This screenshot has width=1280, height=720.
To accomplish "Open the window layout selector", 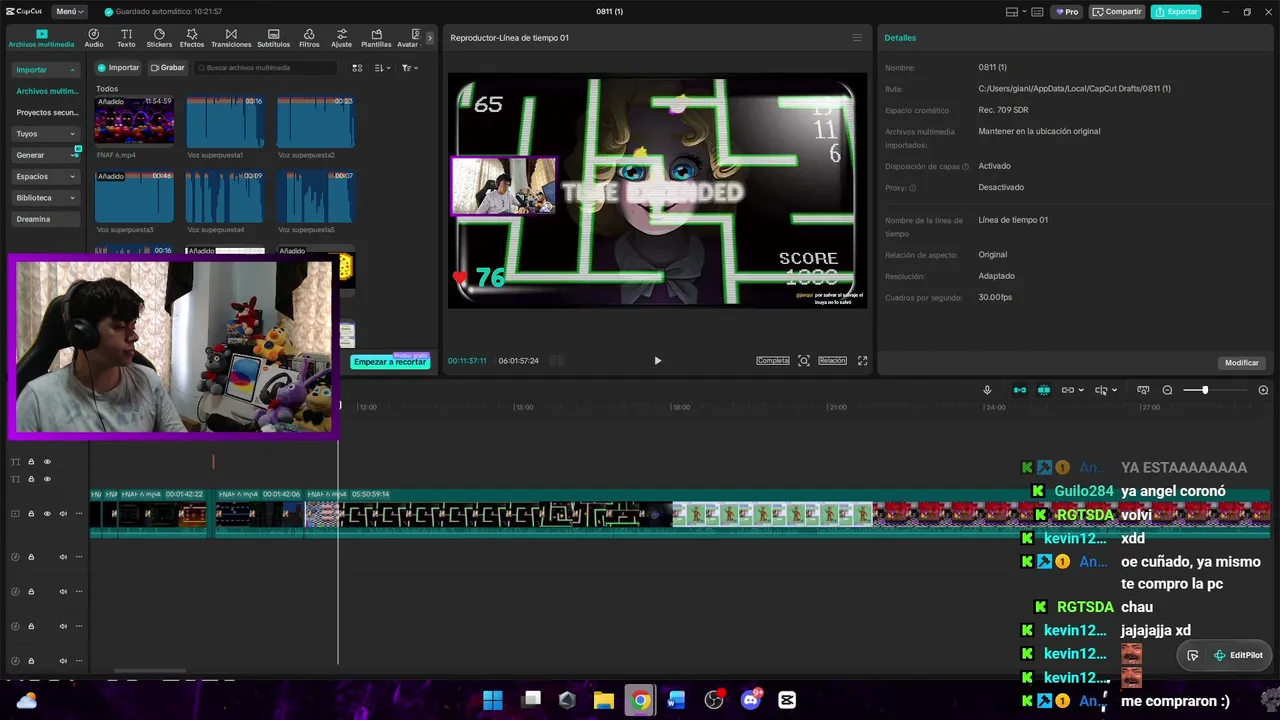I will click(1016, 12).
